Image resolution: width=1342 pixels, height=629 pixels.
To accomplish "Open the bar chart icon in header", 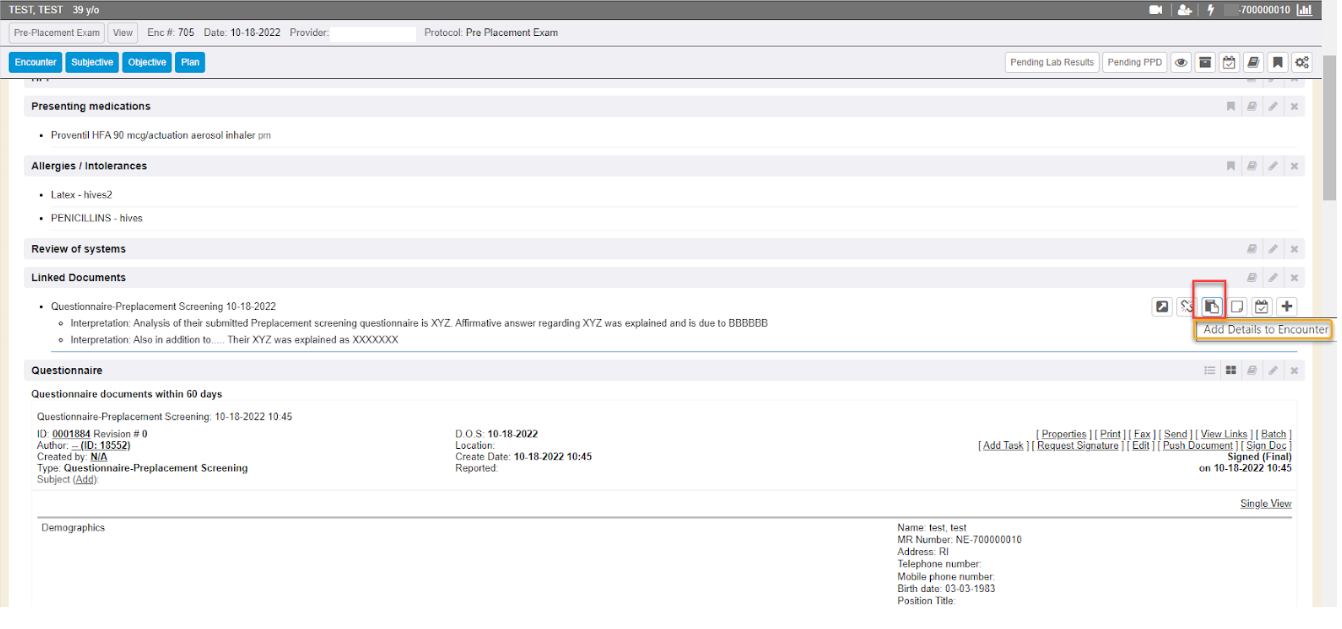I will pos(1304,10).
